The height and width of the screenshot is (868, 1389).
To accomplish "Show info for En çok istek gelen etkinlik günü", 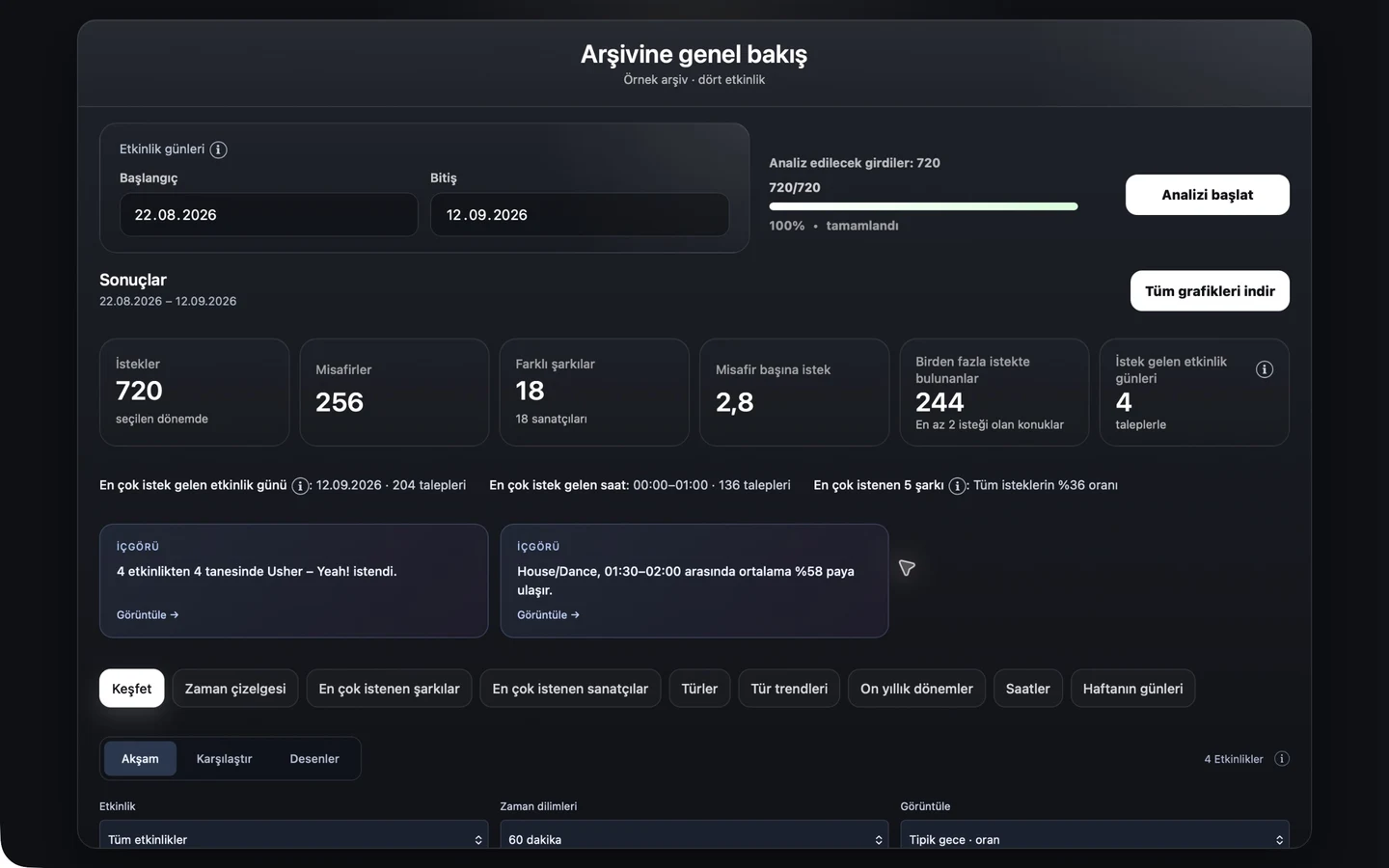I will (x=300, y=486).
